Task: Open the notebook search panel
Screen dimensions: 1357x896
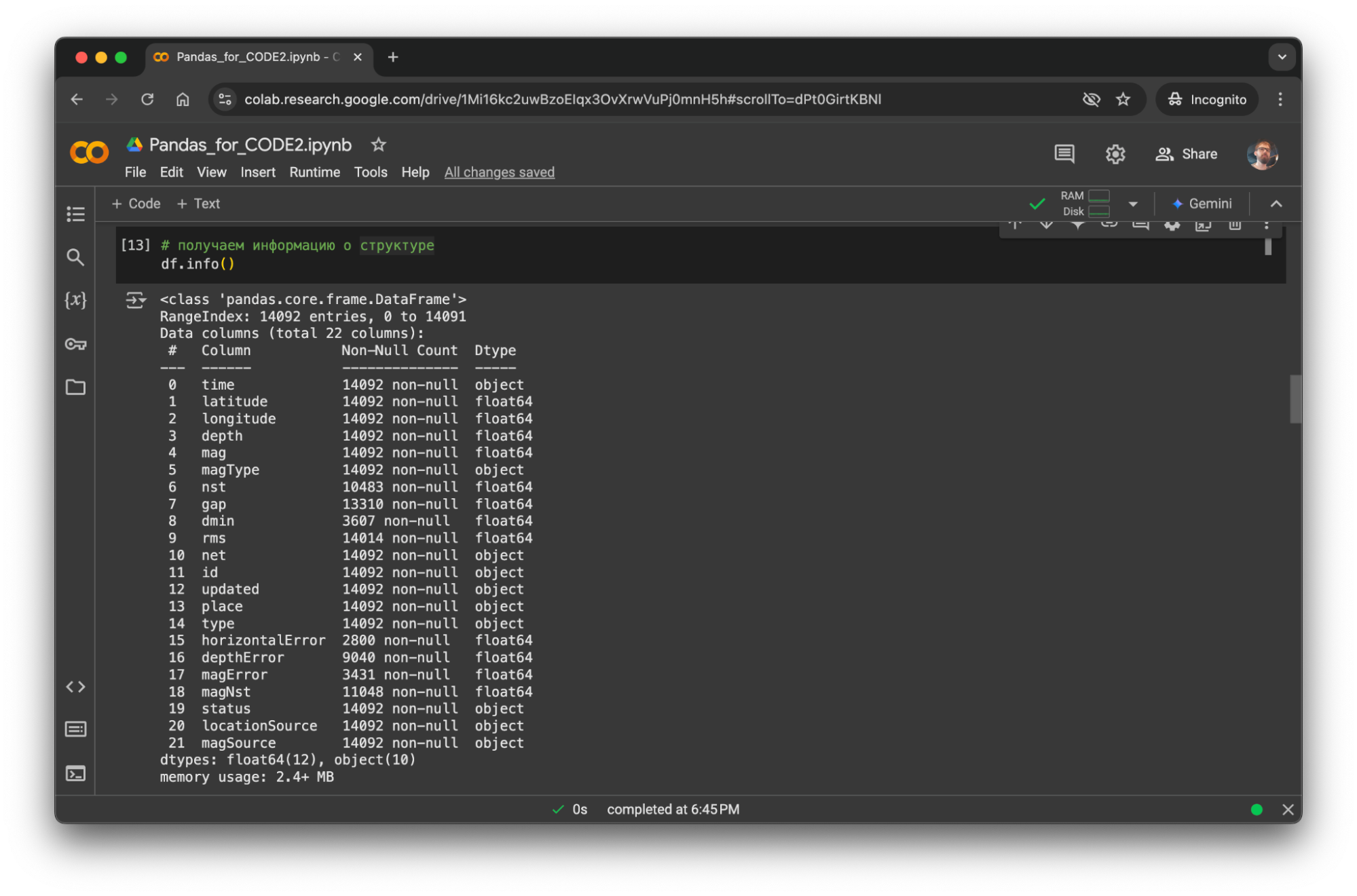Action: 75,257
